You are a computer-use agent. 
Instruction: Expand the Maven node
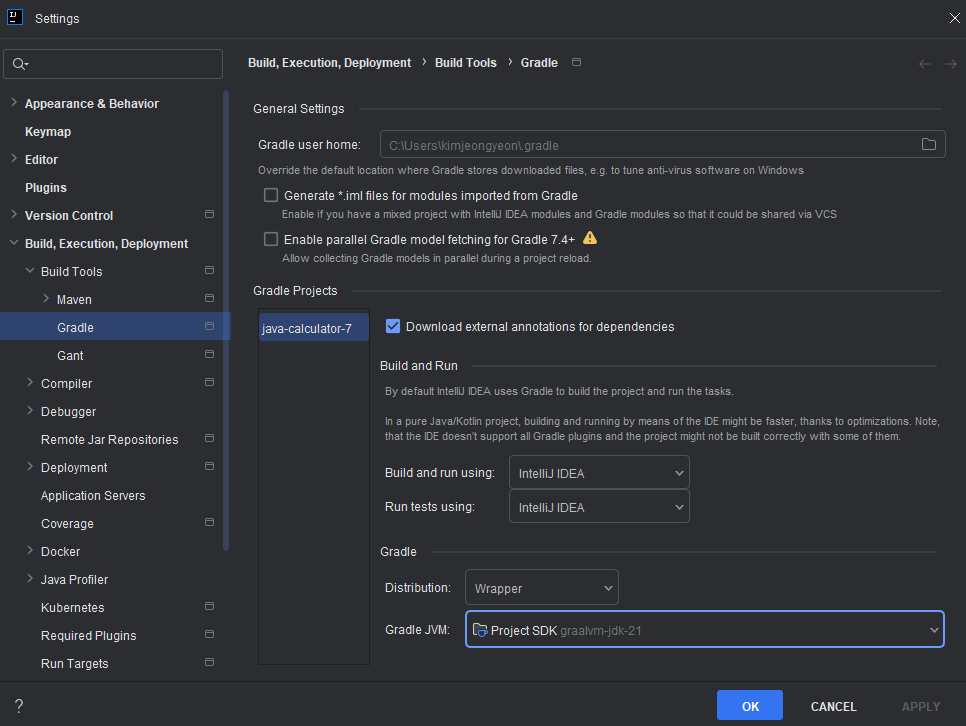coord(46,298)
